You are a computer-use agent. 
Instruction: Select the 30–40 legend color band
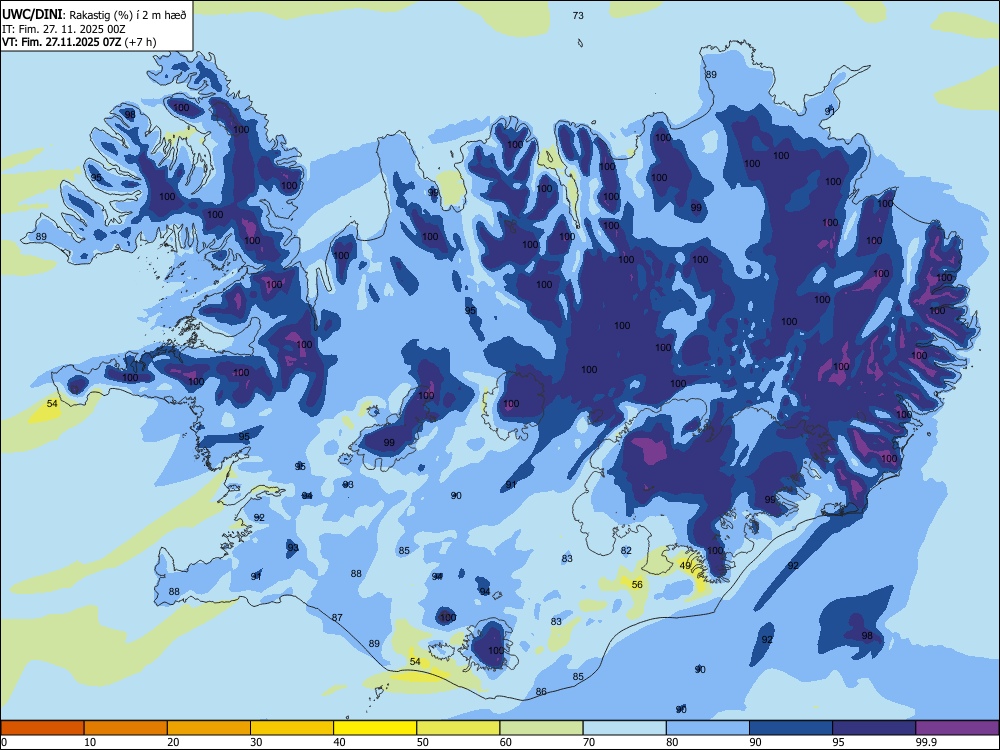[x=292, y=728]
